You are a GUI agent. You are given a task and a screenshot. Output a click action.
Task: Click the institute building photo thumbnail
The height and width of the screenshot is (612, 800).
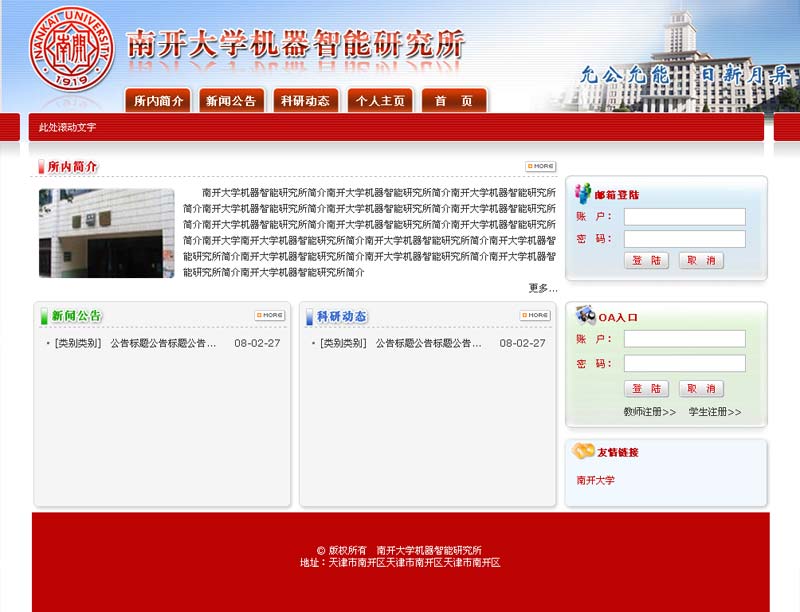tap(107, 233)
